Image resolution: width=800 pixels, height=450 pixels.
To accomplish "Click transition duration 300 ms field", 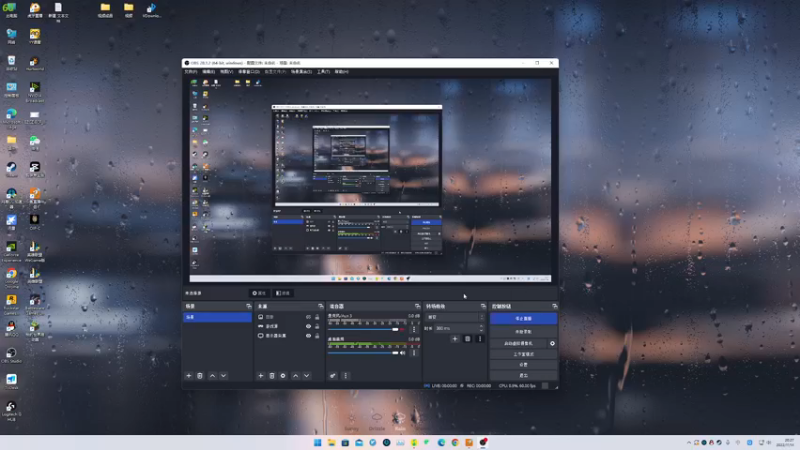I will click(x=457, y=329).
